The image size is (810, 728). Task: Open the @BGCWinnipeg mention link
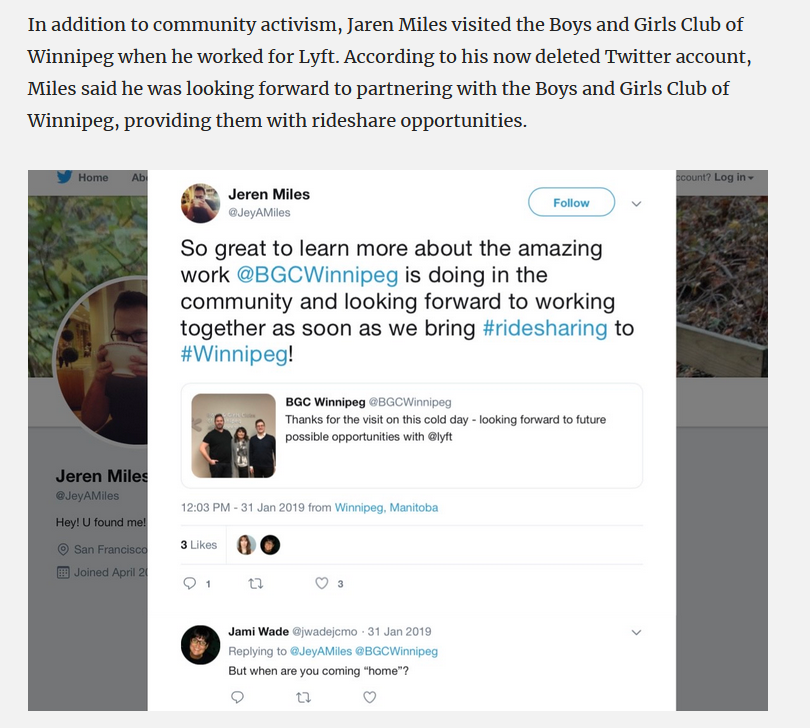click(317, 275)
